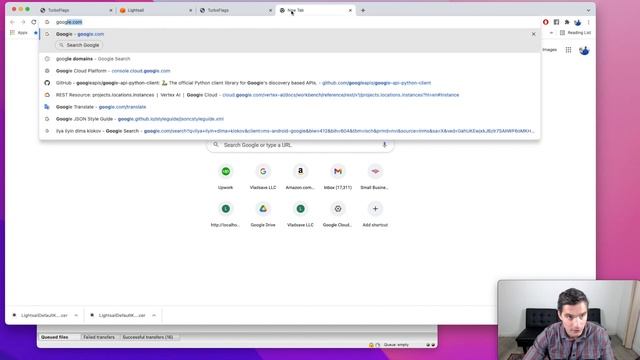
Task: Close the New Tab tab
Action: pos(350,10)
